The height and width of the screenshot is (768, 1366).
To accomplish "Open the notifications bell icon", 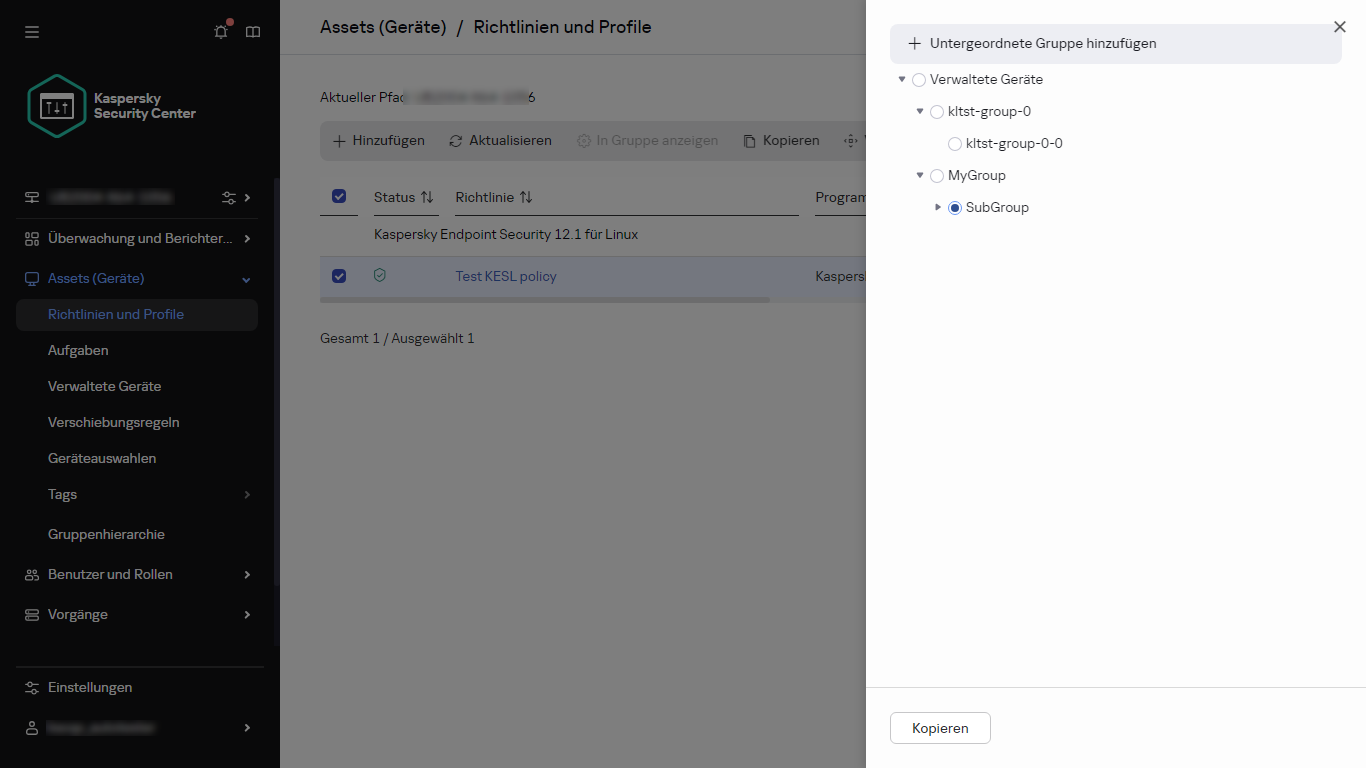I will tap(221, 32).
